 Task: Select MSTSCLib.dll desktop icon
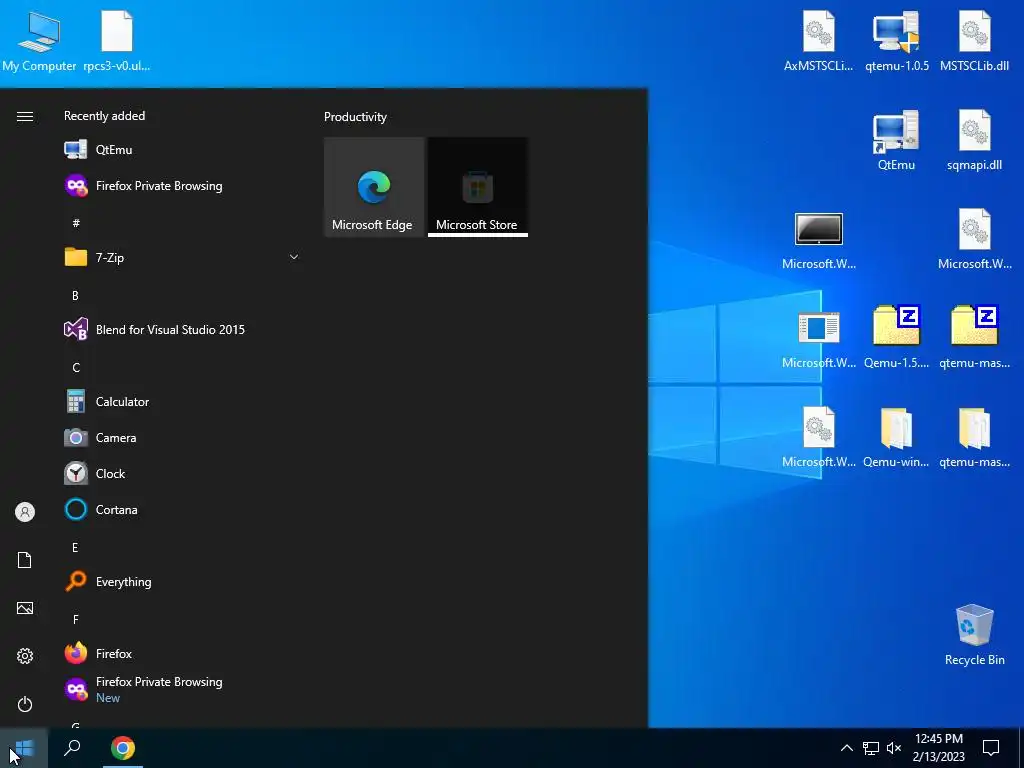pyautogui.click(x=974, y=40)
